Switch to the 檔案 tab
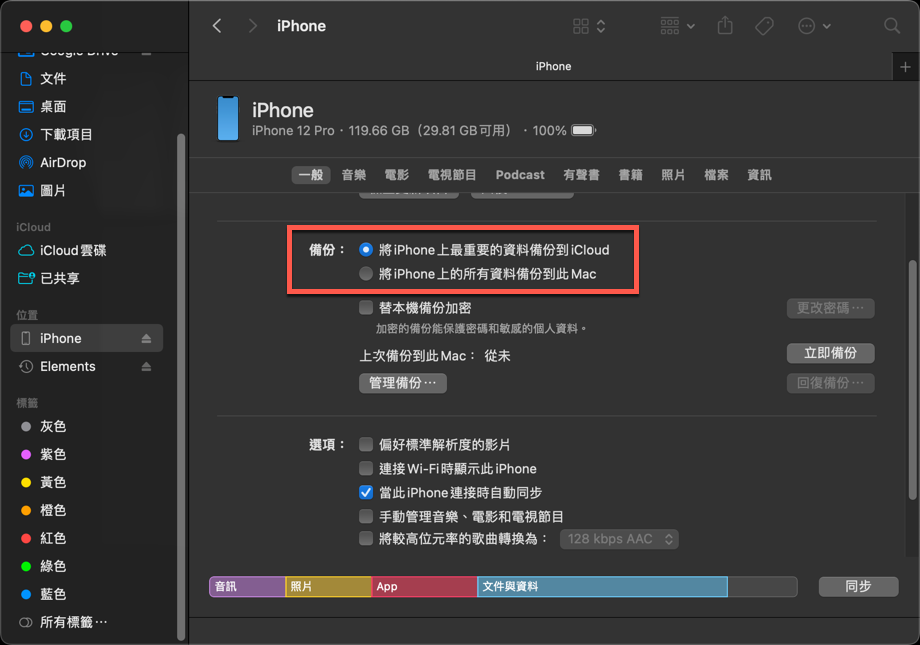The image size is (920, 645). click(716, 175)
